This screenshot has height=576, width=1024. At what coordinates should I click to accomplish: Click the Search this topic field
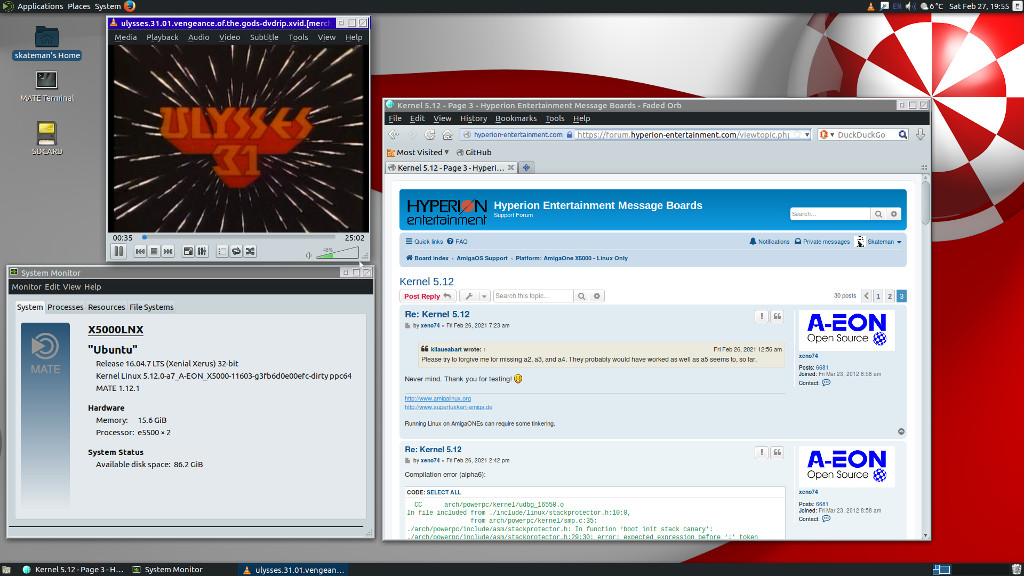533,296
